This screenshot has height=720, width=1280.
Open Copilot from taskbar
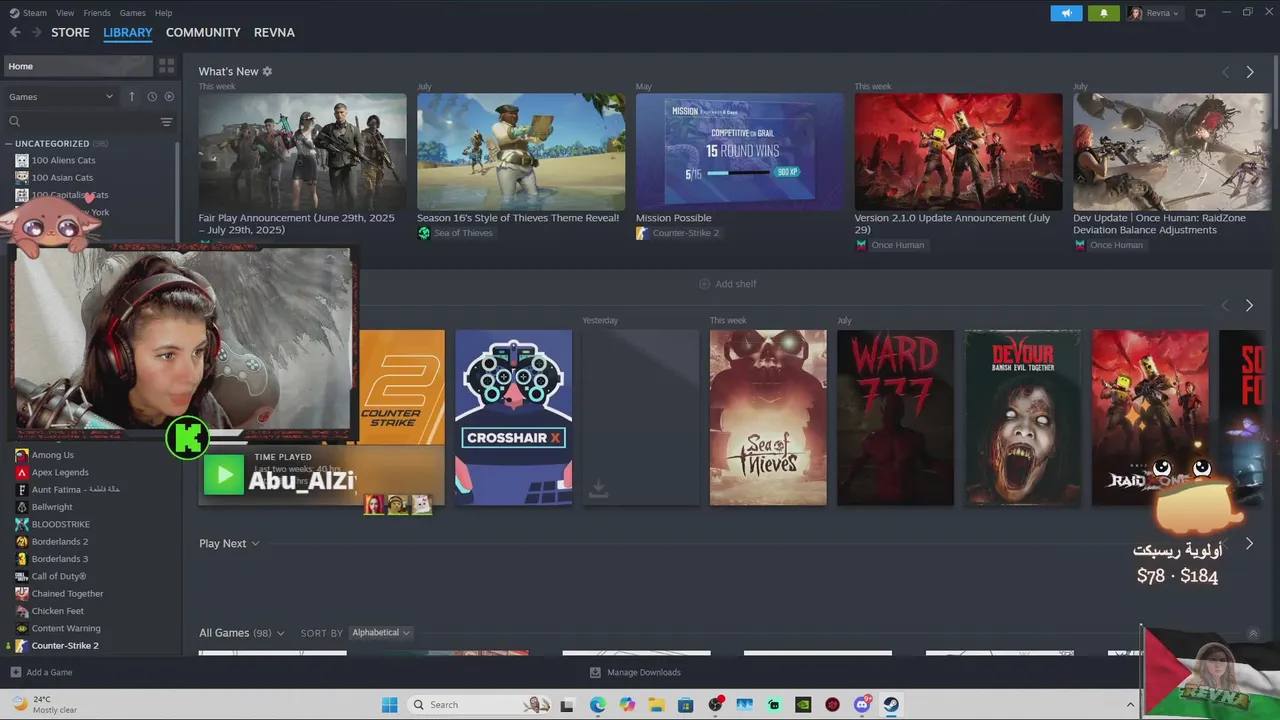pyautogui.click(x=627, y=705)
